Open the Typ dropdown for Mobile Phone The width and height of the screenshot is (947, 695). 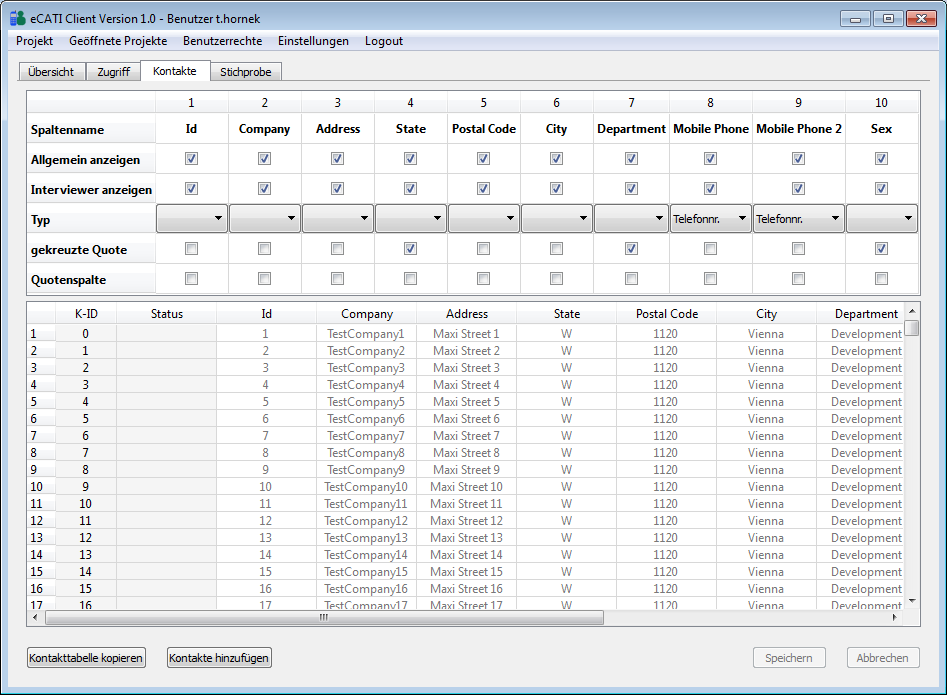pos(710,218)
